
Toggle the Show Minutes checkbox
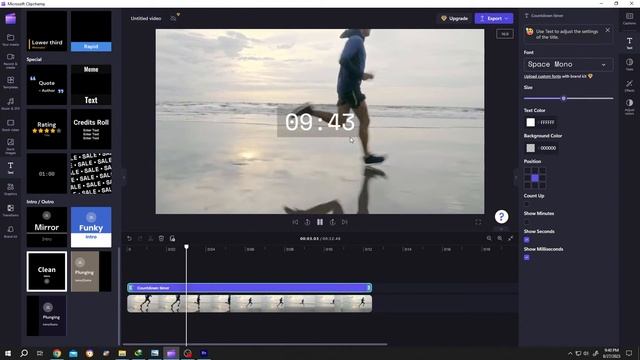pos(527,222)
